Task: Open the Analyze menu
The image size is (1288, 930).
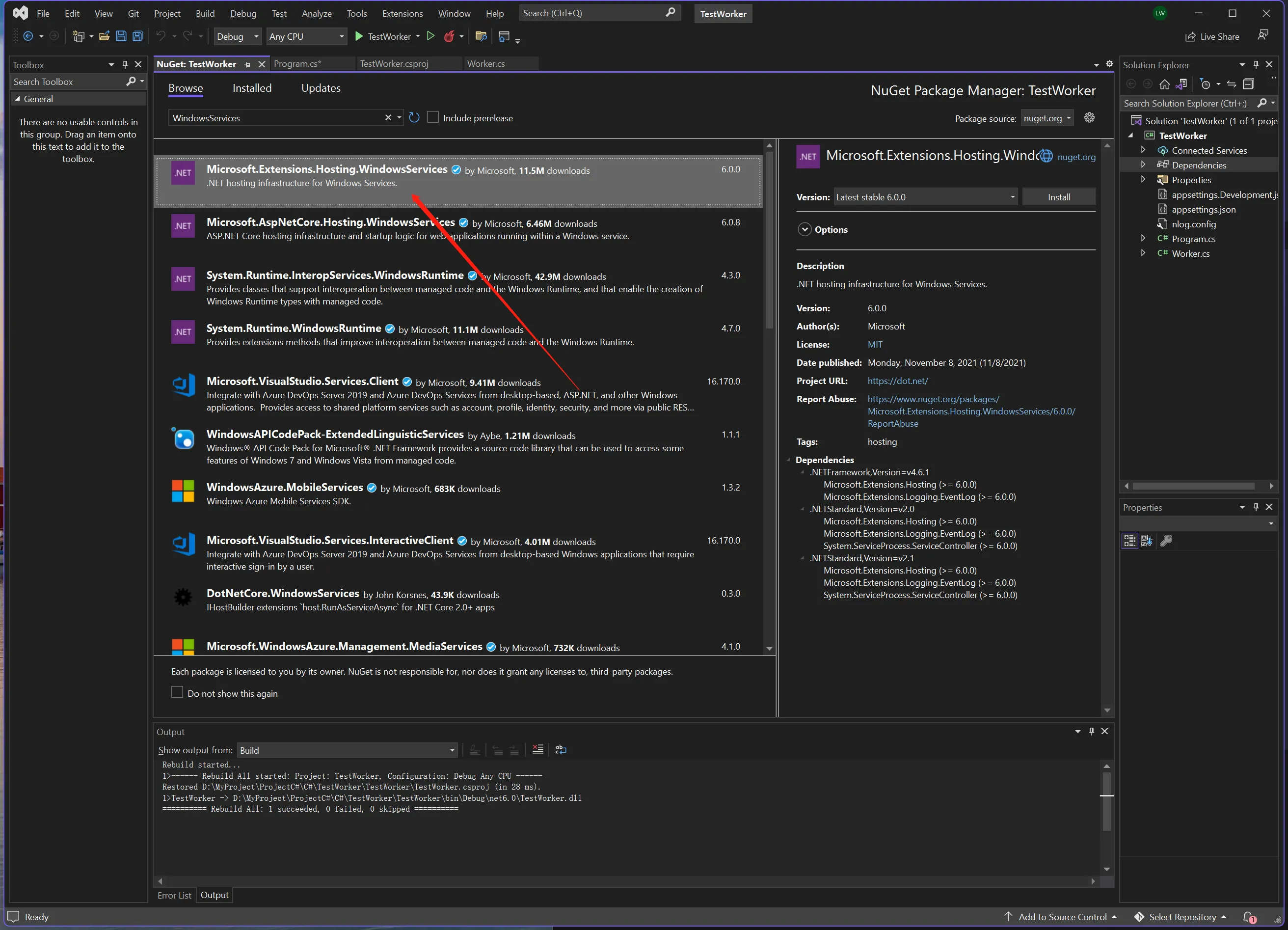Action: (x=316, y=13)
